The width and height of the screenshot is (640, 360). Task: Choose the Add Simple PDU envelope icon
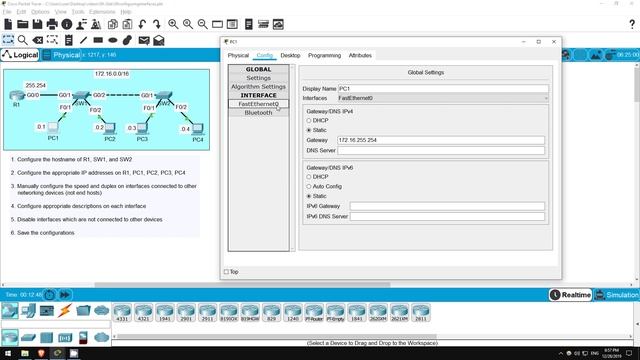pyautogui.click(x=144, y=40)
